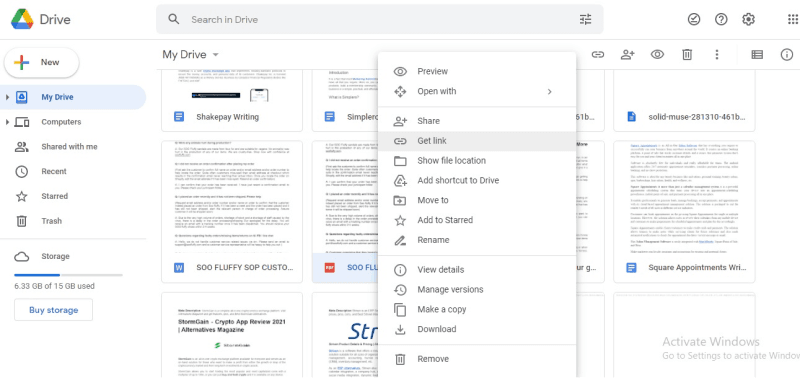The width and height of the screenshot is (800, 378).
Task: Choose Rename in the context menu
Action: click(x=477, y=240)
